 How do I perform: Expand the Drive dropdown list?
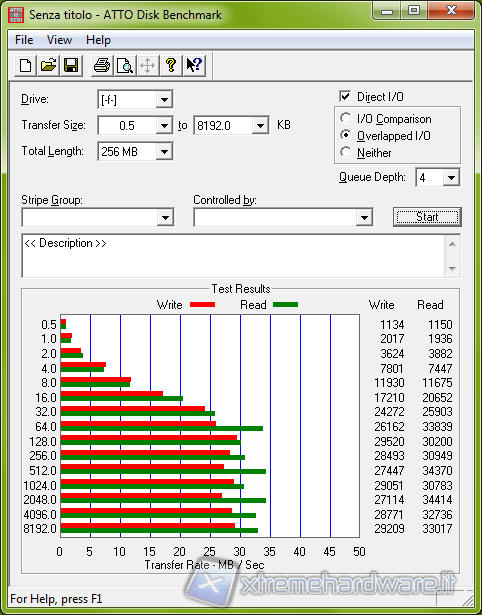tap(164, 100)
